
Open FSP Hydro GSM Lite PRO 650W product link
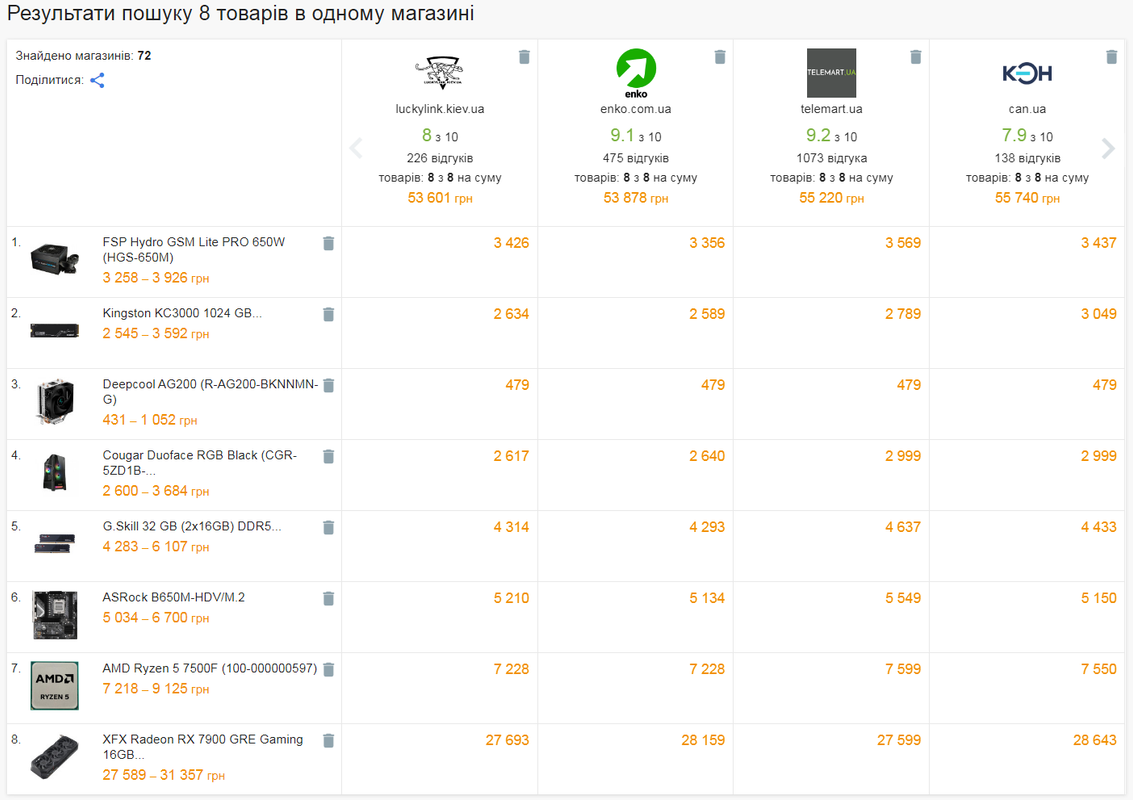pos(194,250)
